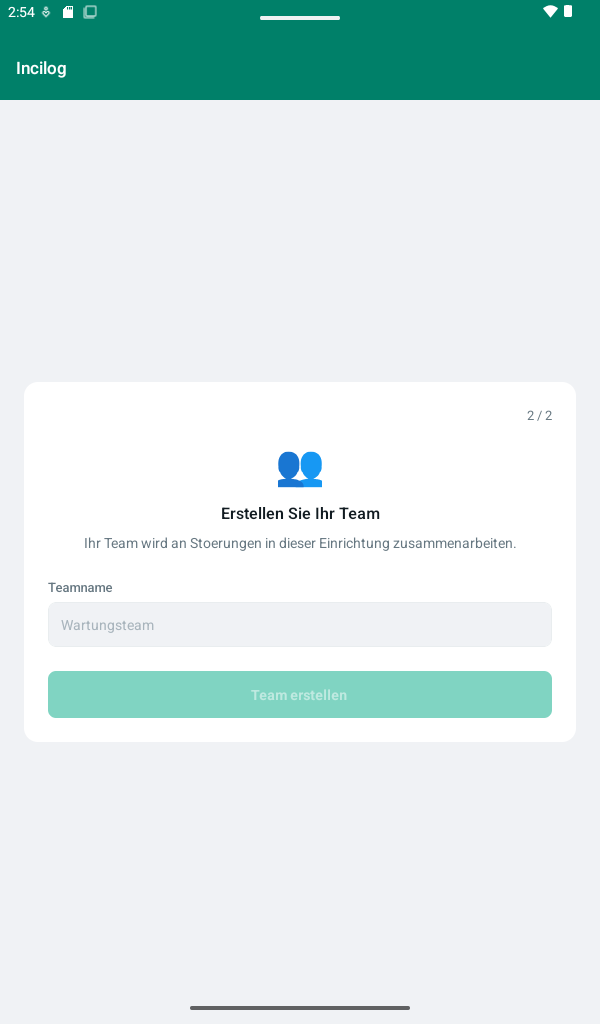Tap the small icon beside the clock

[x=46, y=12]
